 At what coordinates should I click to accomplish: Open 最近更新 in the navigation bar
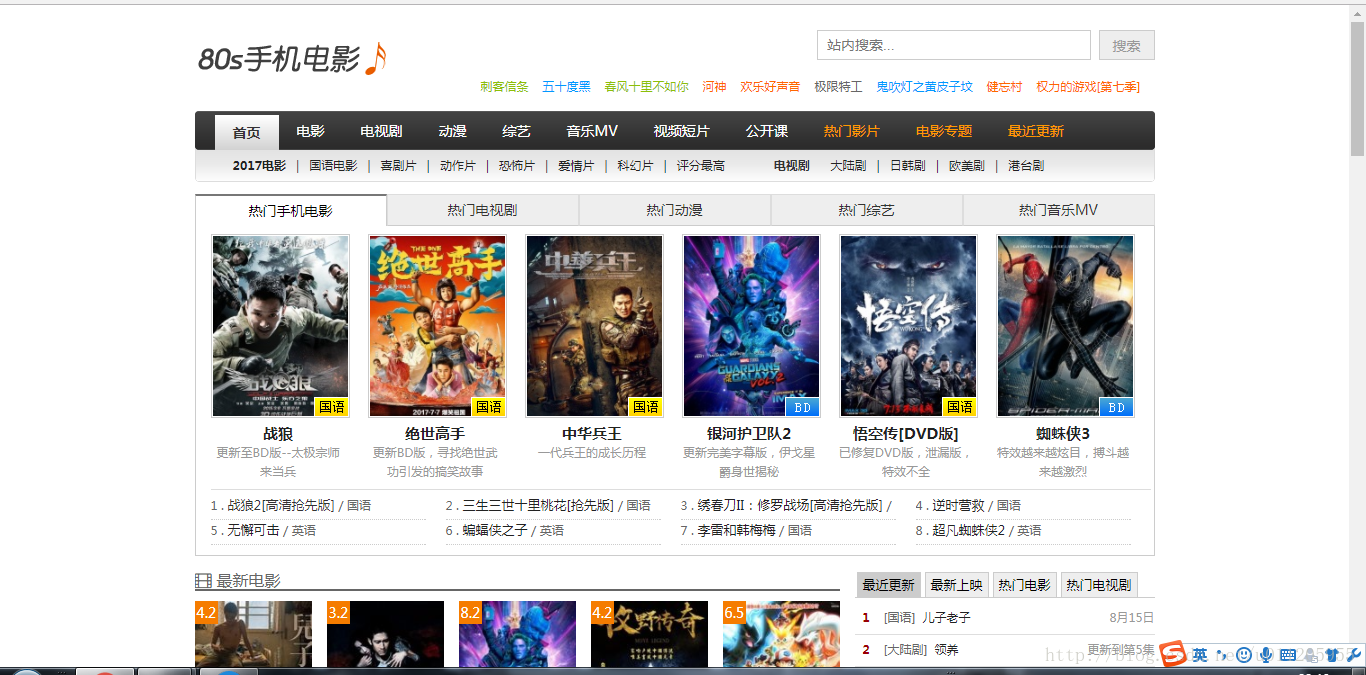click(1035, 131)
